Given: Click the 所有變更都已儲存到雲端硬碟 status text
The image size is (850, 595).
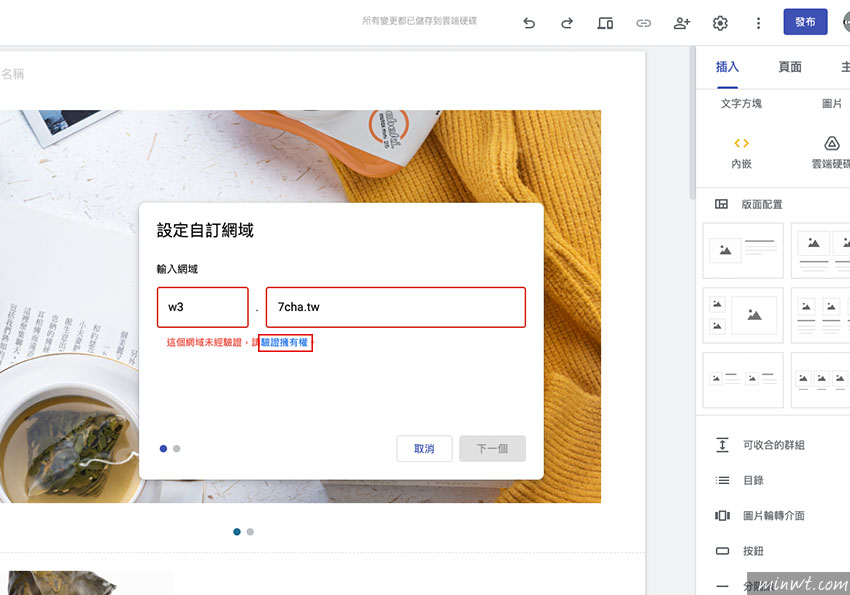Looking at the screenshot, I should tap(420, 21).
